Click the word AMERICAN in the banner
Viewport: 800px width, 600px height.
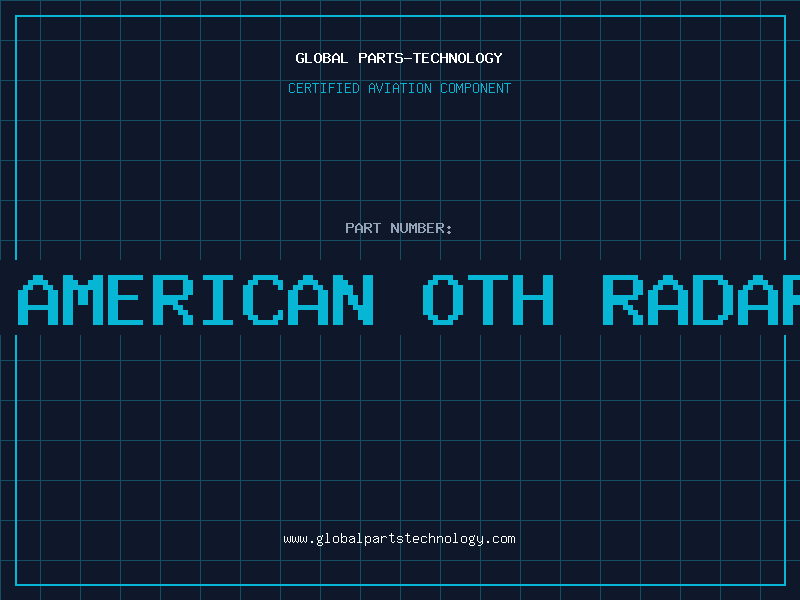(198, 300)
